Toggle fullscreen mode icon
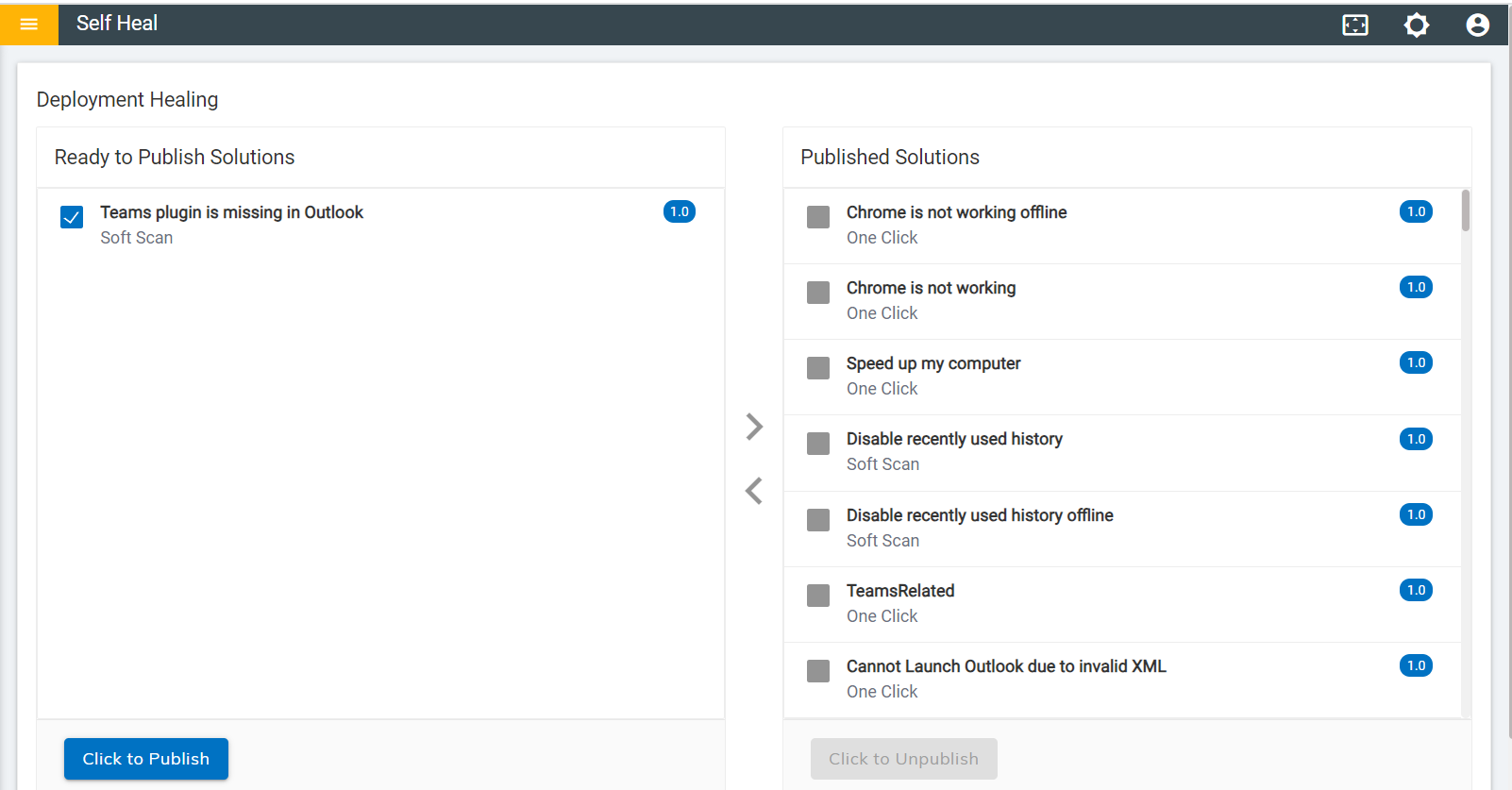The width and height of the screenshot is (1512, 790). tap(1355, 25)
